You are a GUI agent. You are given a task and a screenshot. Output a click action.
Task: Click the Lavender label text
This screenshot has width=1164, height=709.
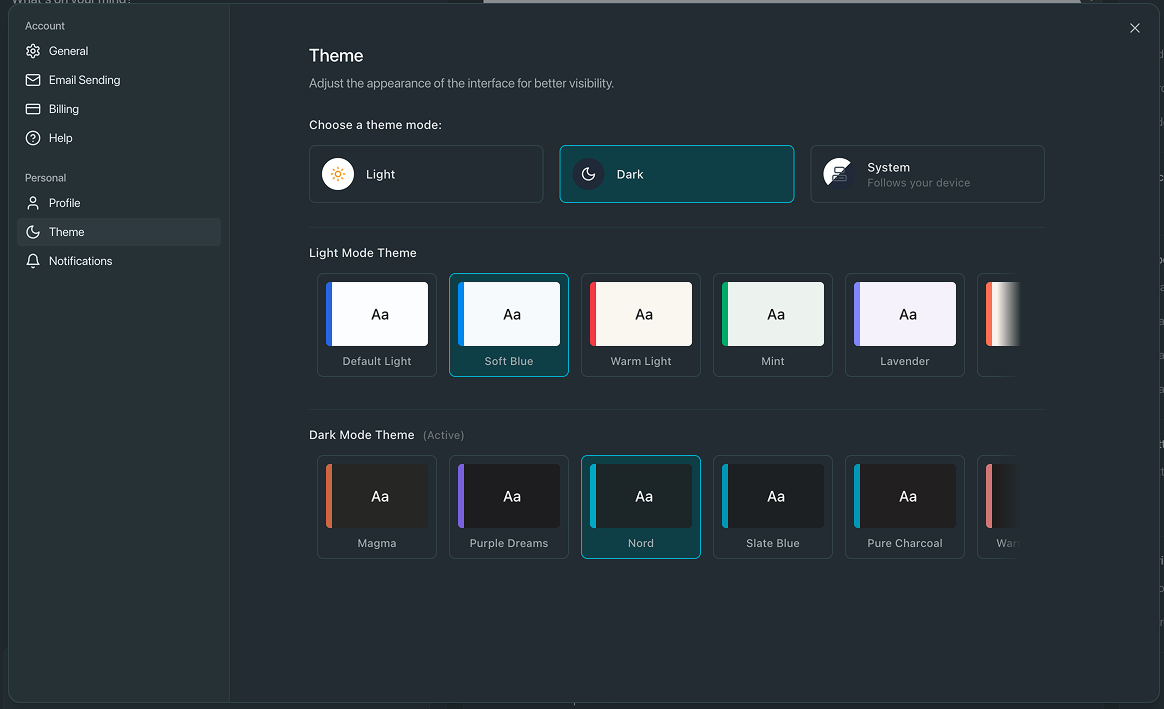[x=905, y=362]
